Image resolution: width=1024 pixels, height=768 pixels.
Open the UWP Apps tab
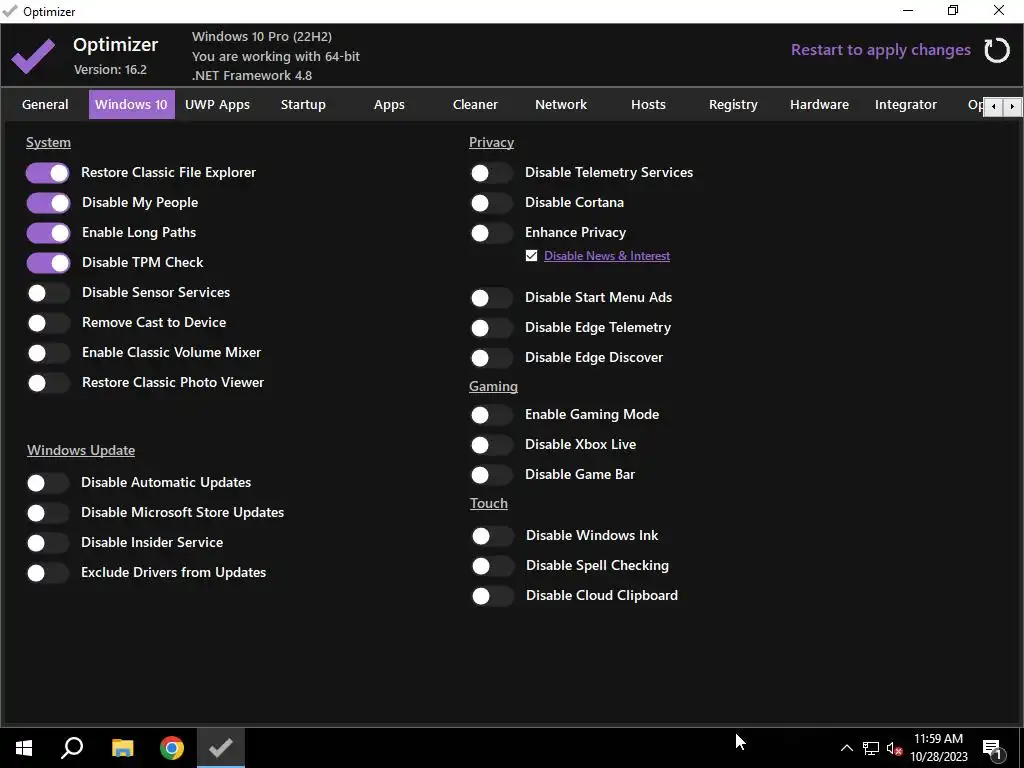tap(217, 104)
